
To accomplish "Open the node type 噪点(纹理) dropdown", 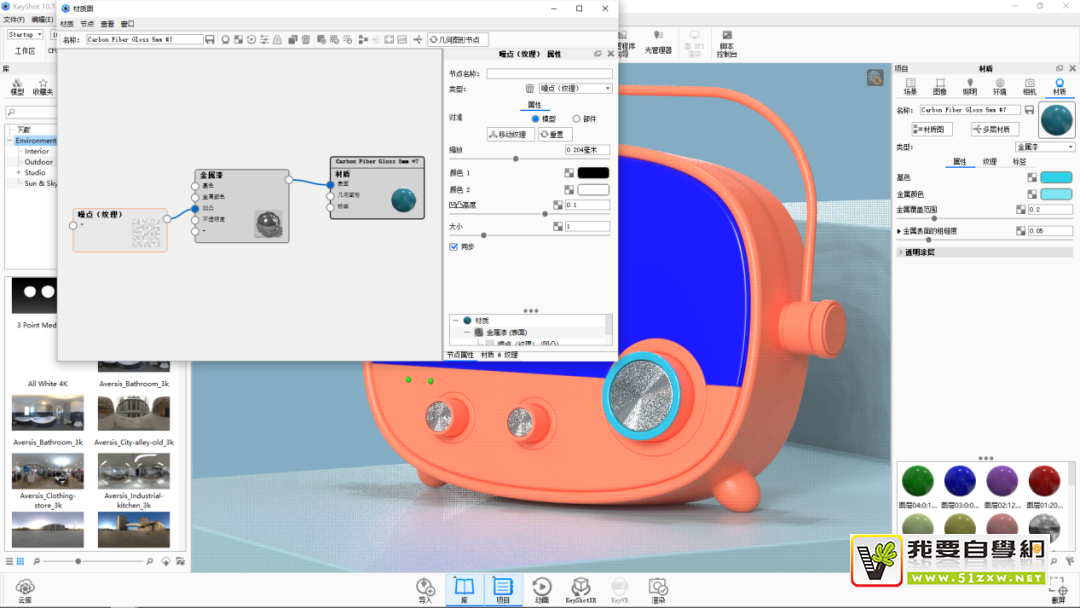I will 575,89.
